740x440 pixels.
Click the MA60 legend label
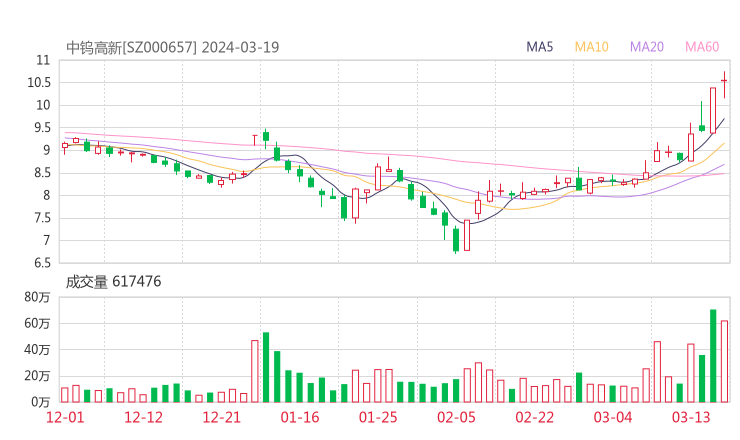click(702, 47)
